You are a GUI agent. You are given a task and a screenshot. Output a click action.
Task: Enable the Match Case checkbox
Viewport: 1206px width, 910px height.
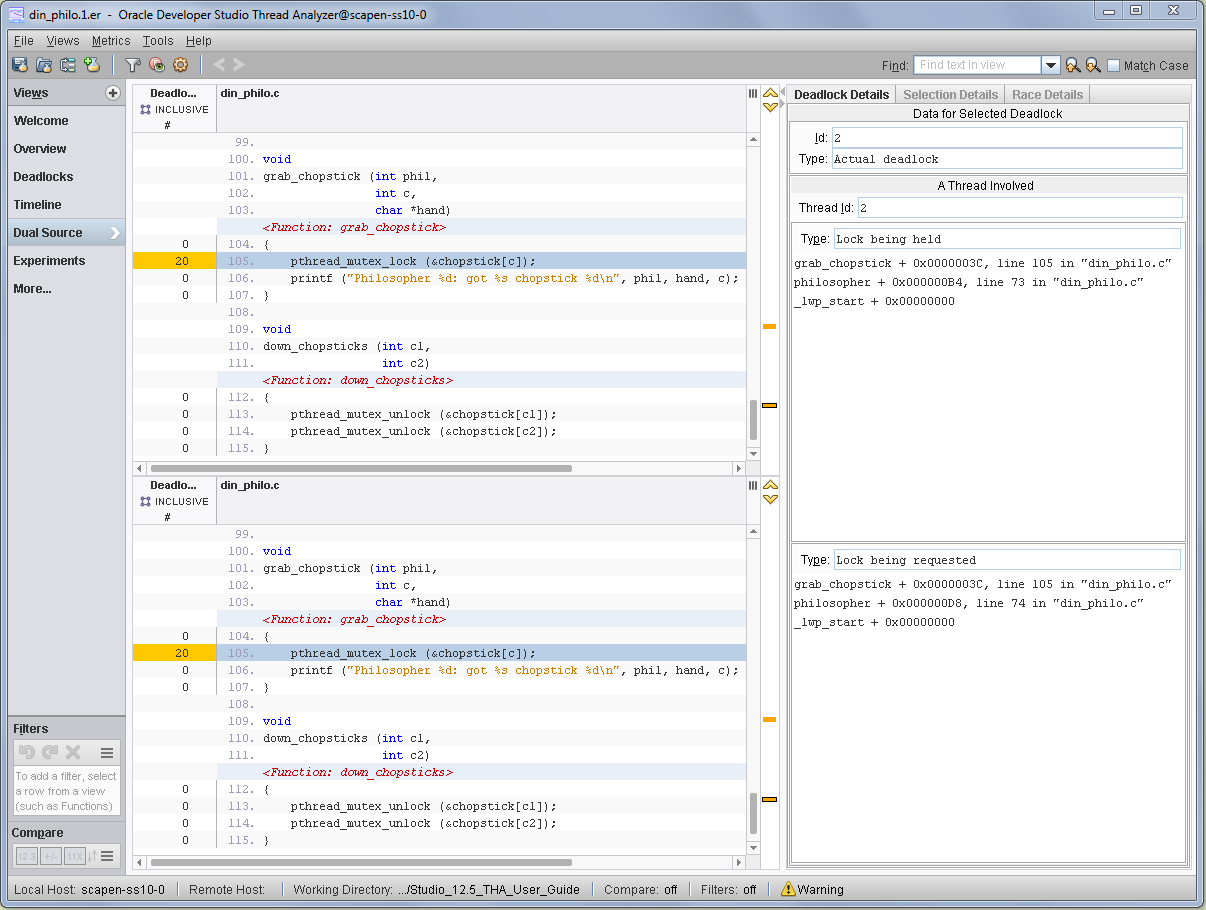click(1114, 66)
